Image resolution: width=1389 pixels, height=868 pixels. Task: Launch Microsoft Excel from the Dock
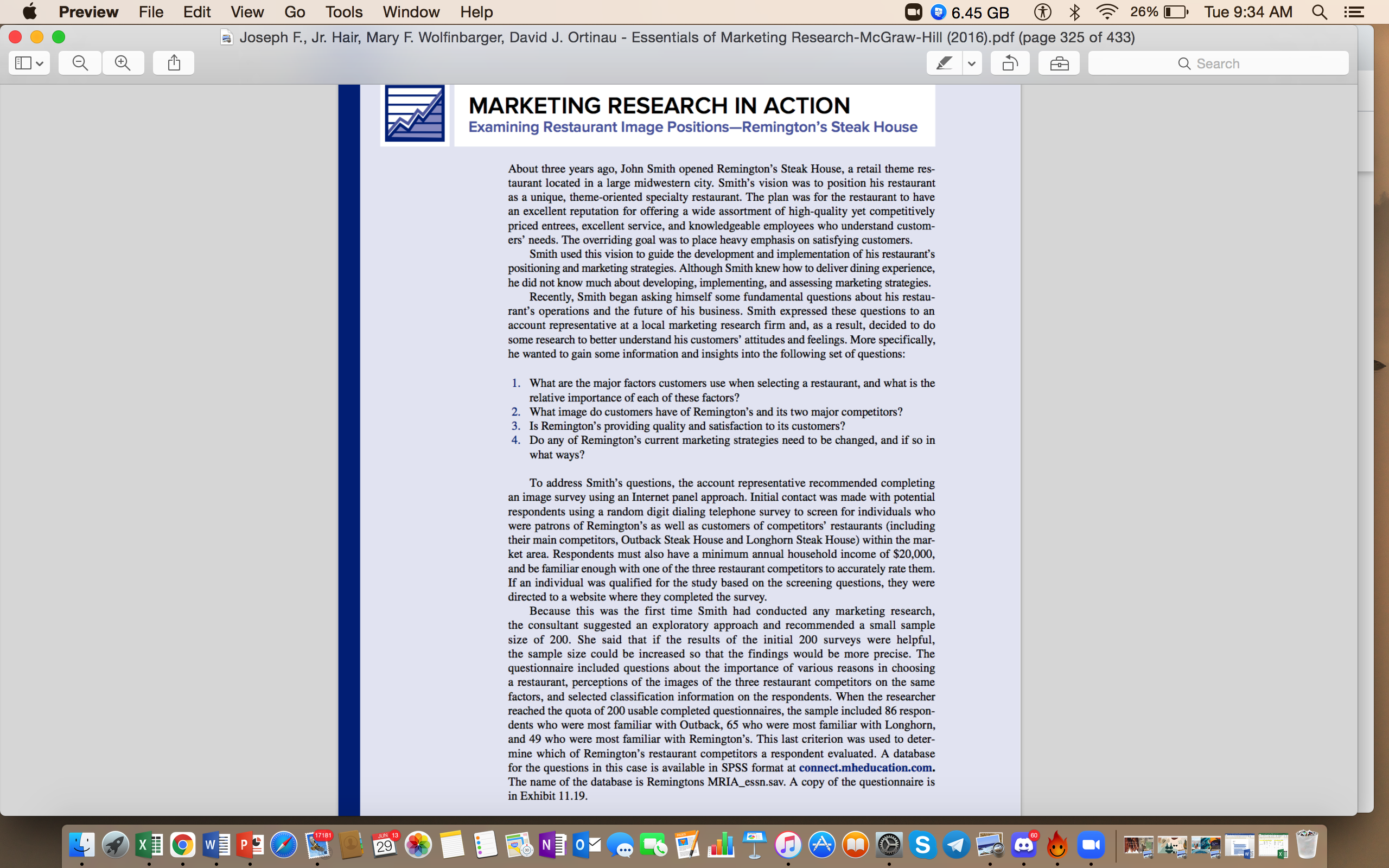pos(149,845)
